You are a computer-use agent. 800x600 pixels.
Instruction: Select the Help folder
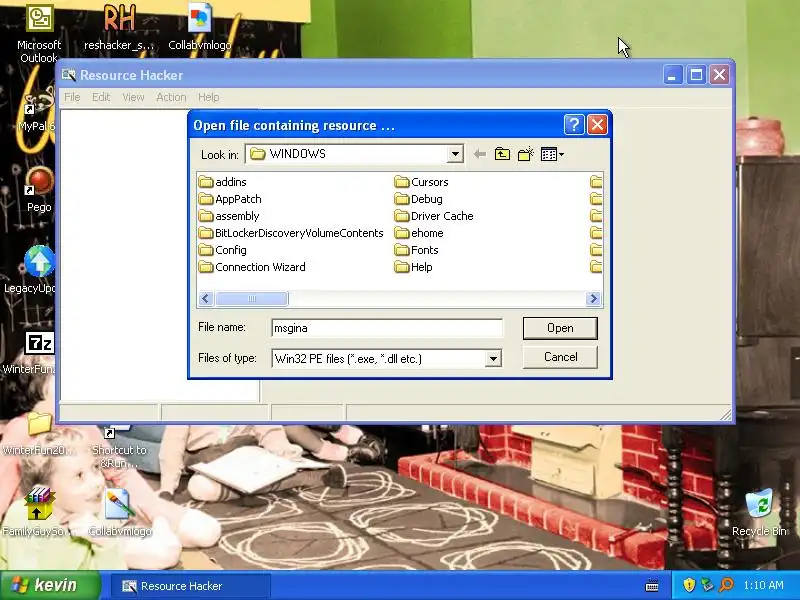click(413, 267)
